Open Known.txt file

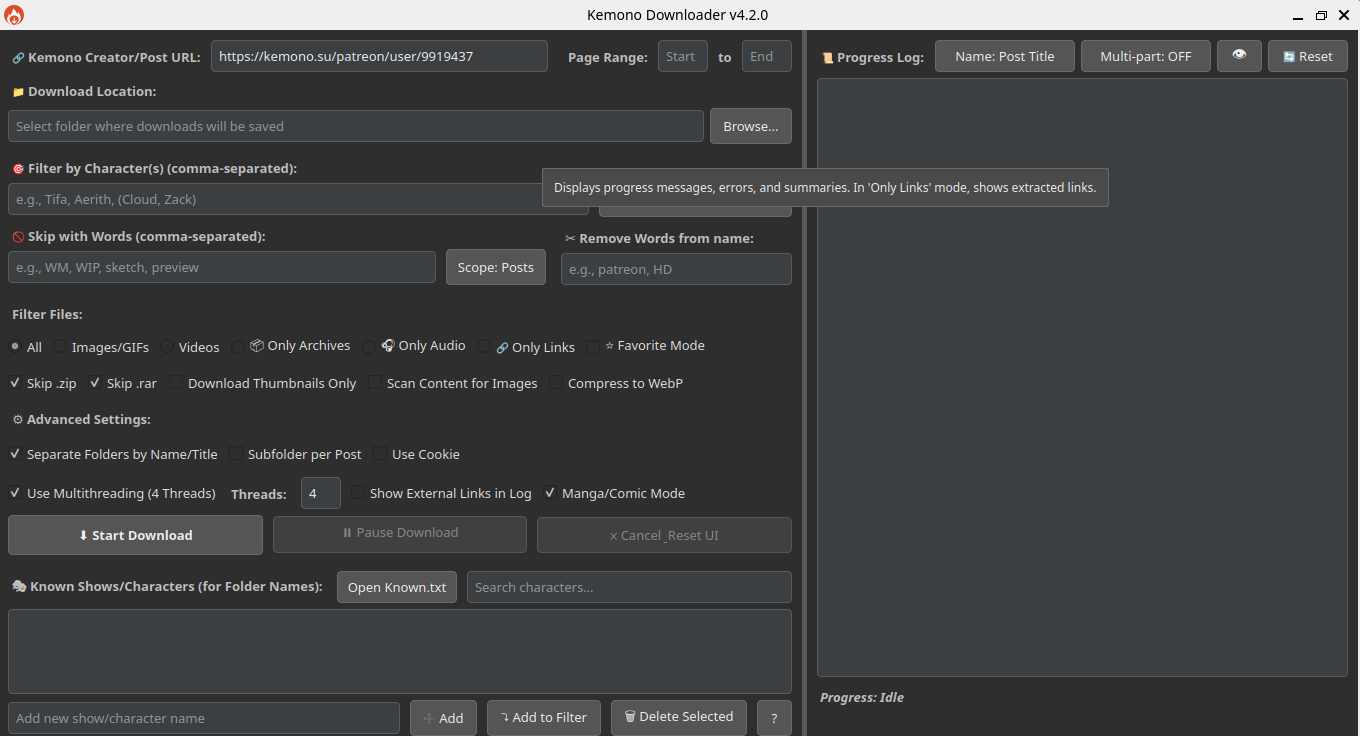pyautogui.click(x=397, y=587)
